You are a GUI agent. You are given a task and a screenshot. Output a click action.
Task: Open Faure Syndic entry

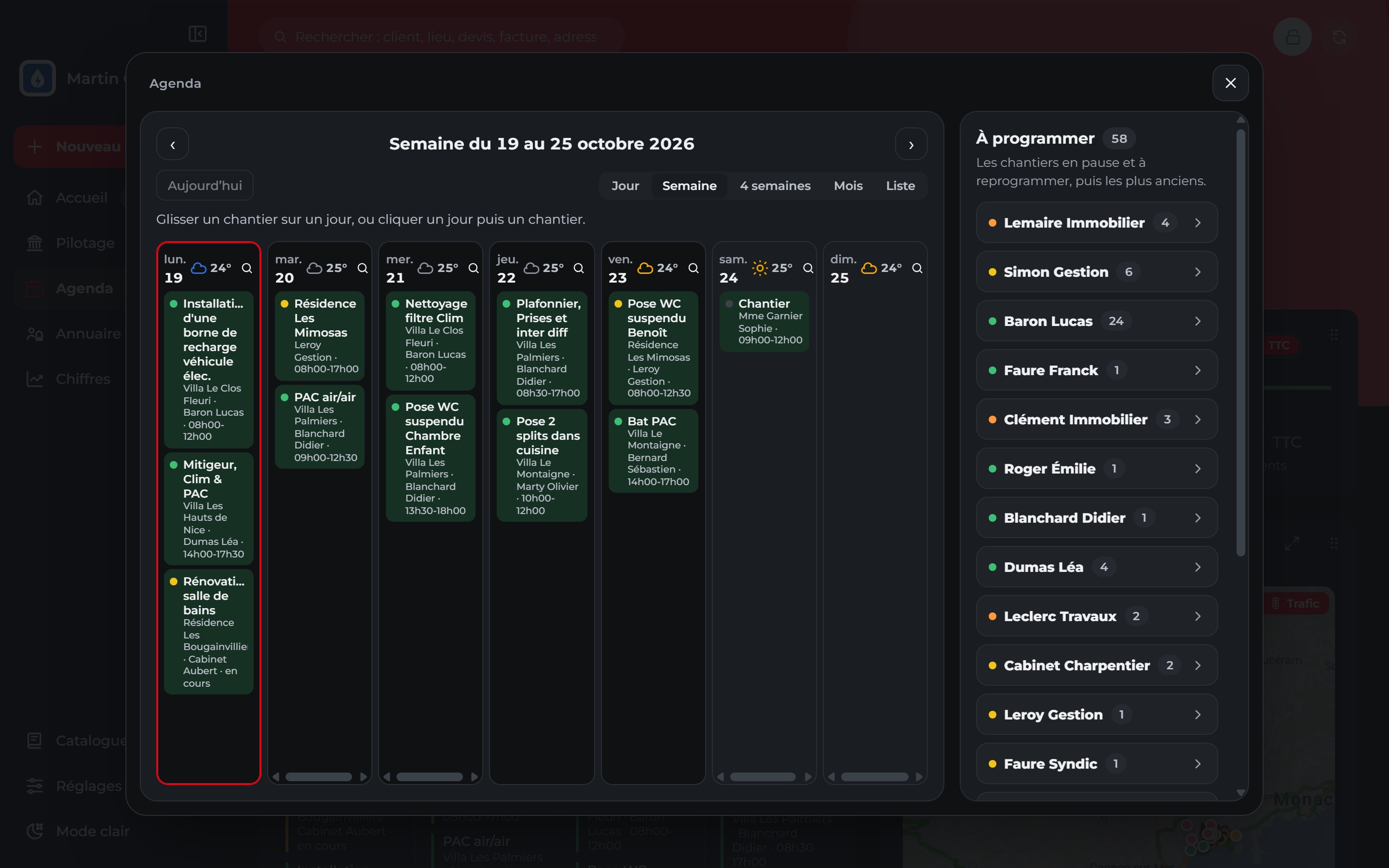(x=1097, y=764)
